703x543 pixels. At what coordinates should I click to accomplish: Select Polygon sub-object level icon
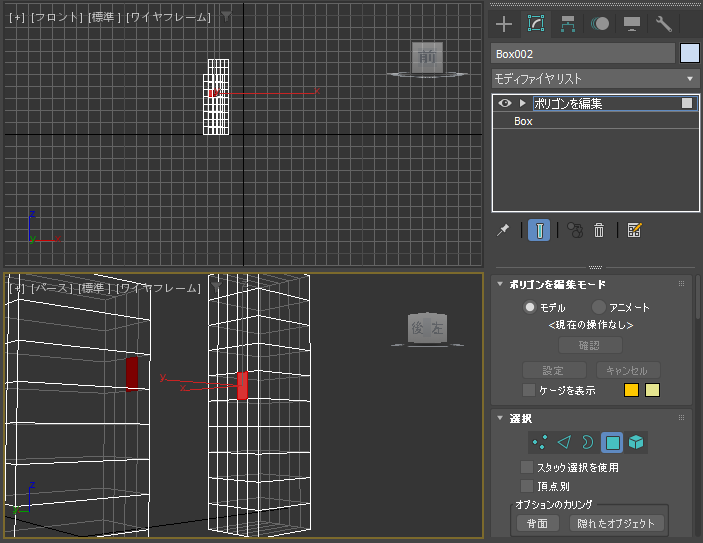pos(612,443)
